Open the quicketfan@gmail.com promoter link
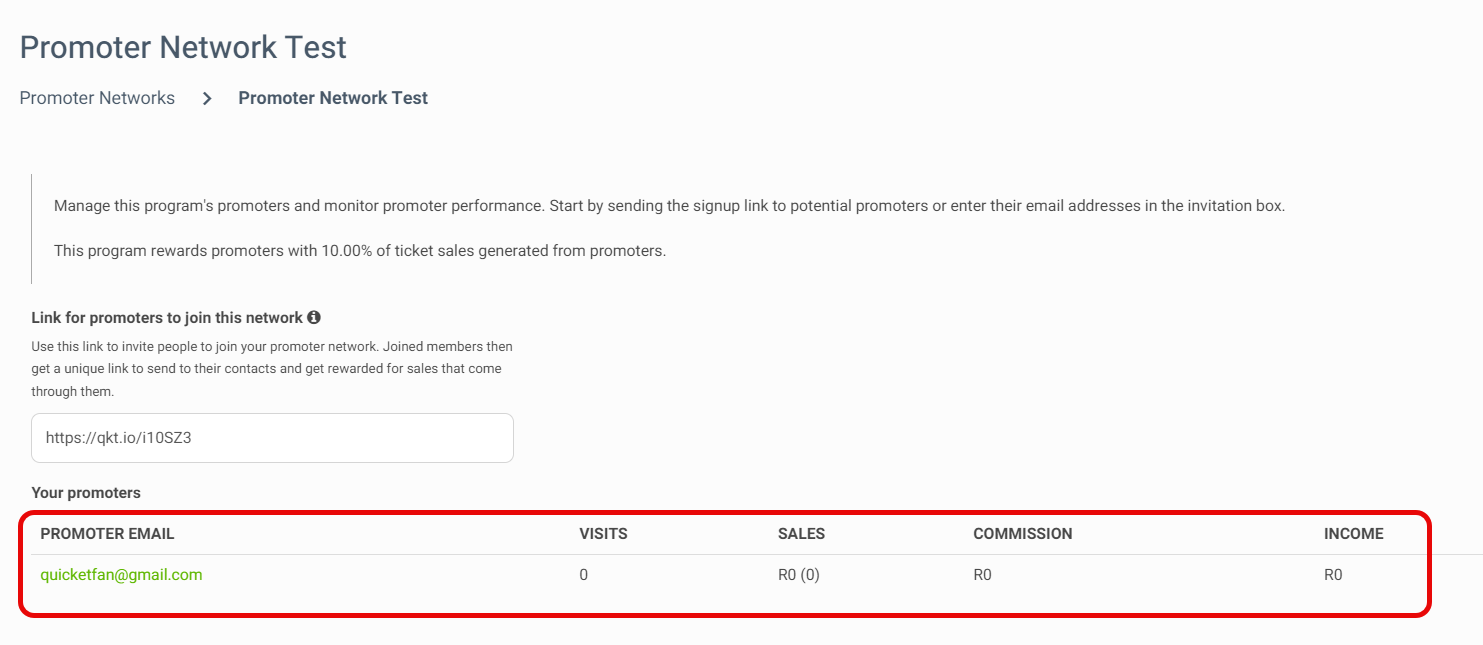Viewport: 1483px width, 645px height. (x=121, y=575)
